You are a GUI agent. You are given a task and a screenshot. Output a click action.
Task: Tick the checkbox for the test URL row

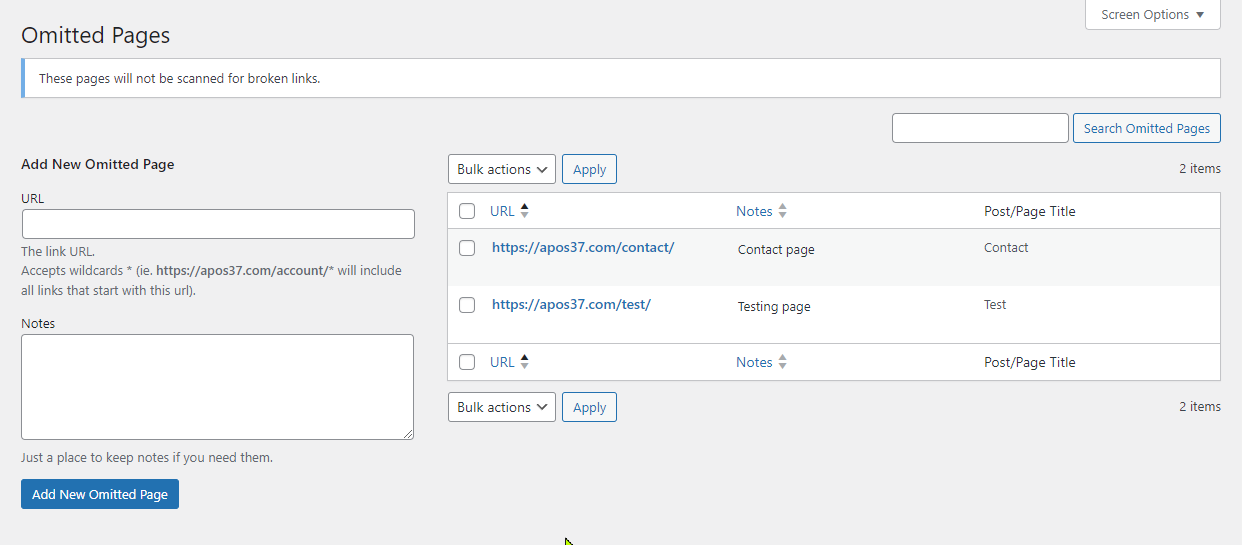click(467, 305)
